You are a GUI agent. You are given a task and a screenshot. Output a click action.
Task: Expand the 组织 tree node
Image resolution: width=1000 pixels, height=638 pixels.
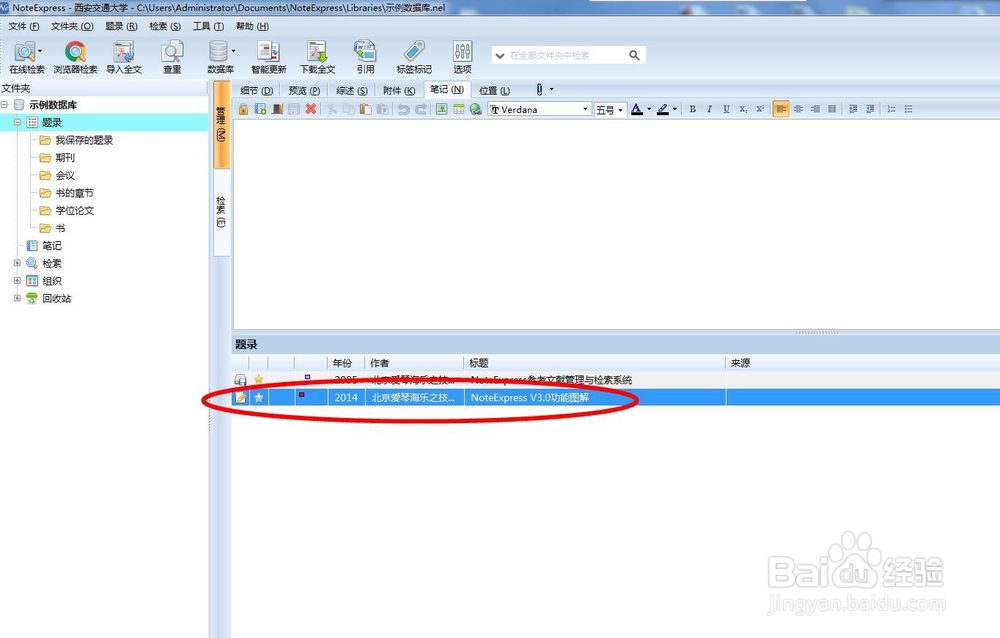[x=17, y=281]
